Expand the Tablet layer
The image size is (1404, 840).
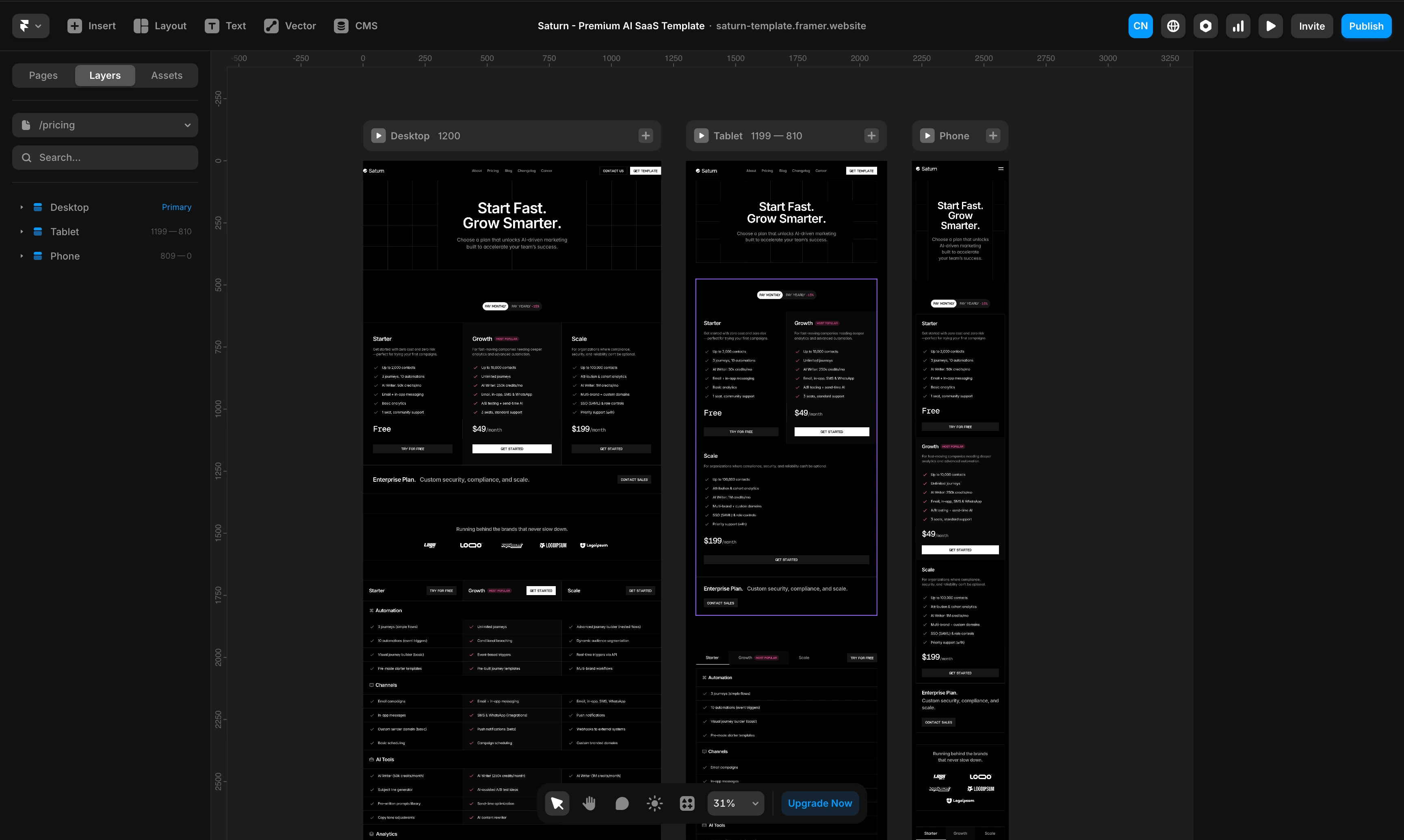21,231
